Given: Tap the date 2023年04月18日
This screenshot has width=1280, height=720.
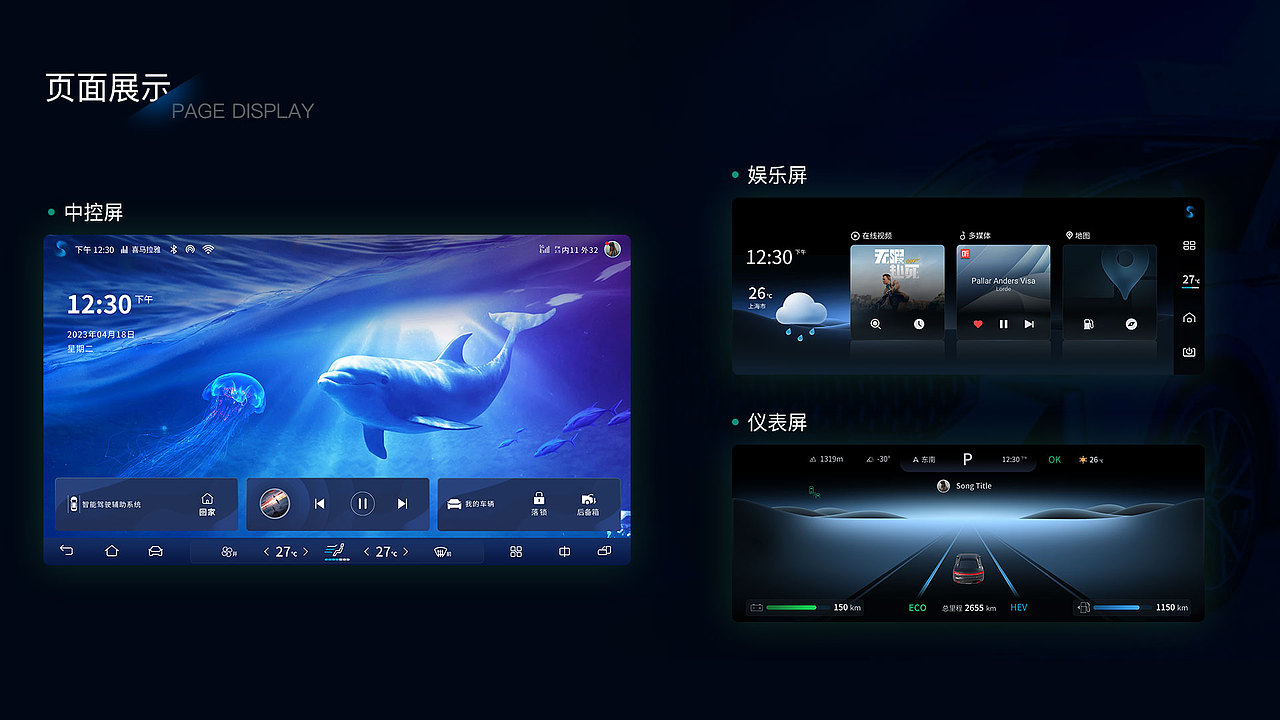Looking at the screenshot, I should pos(101,334).
